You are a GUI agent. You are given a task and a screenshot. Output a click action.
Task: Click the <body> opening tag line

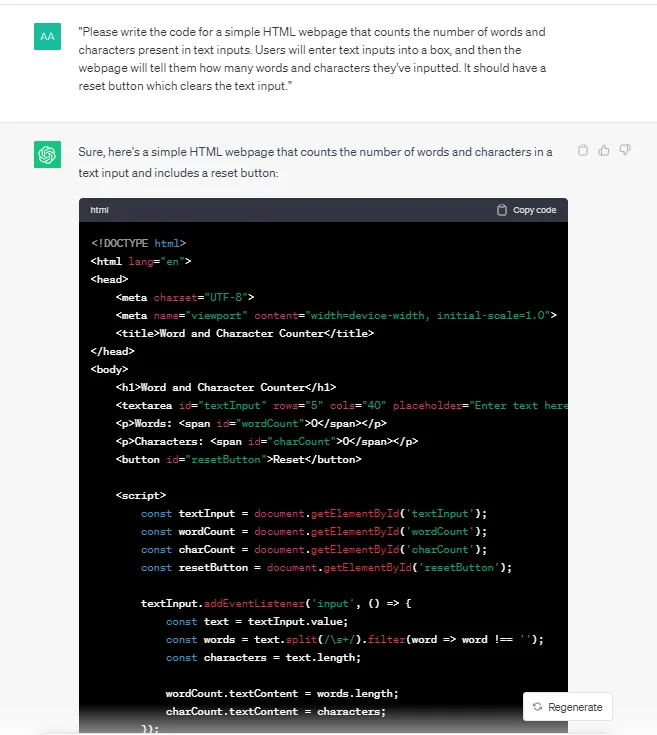point(109,369)
